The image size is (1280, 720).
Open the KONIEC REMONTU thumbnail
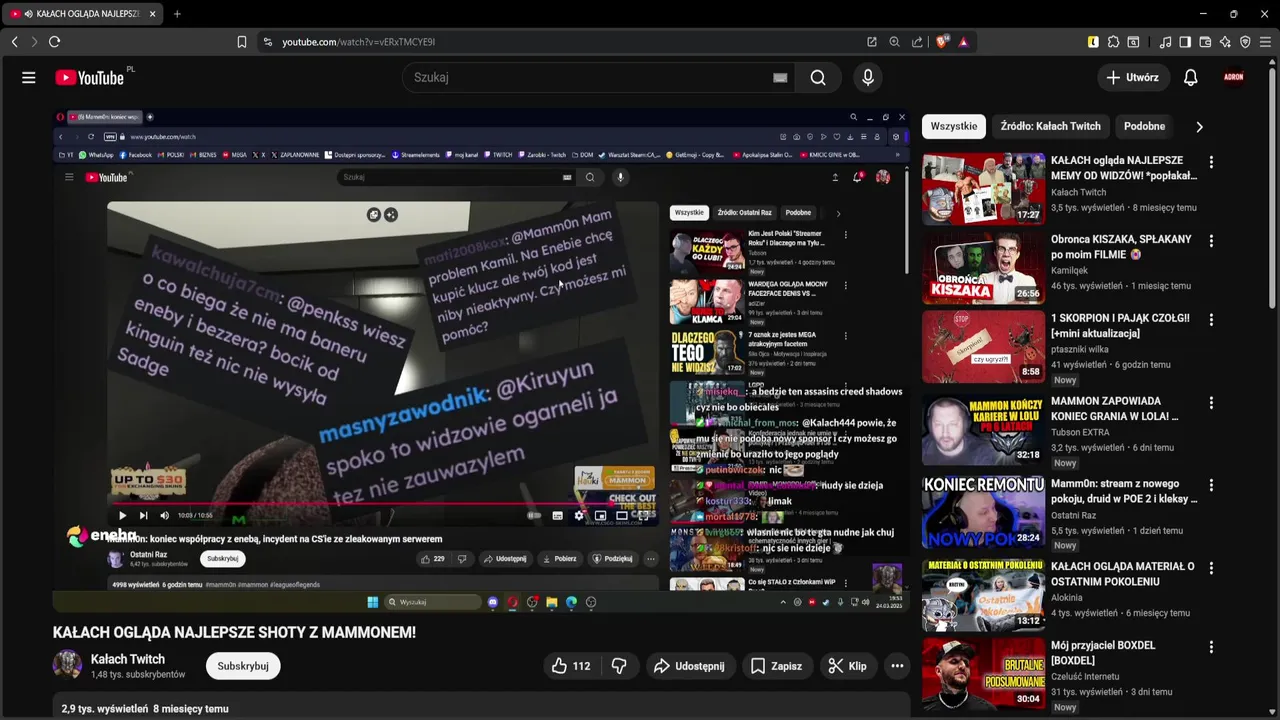coord(983,513)
